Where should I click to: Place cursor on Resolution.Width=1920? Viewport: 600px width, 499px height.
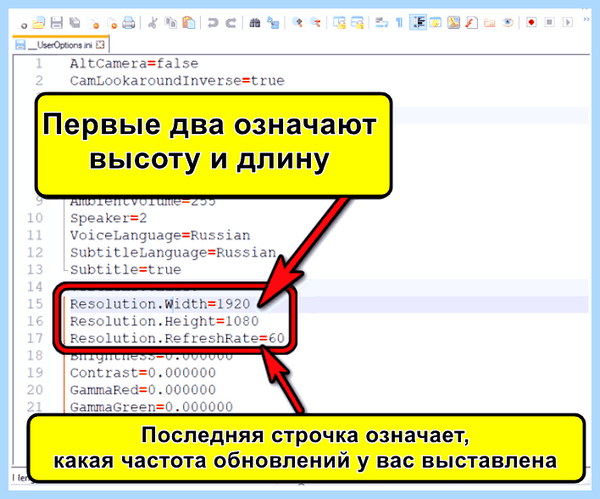160,304
